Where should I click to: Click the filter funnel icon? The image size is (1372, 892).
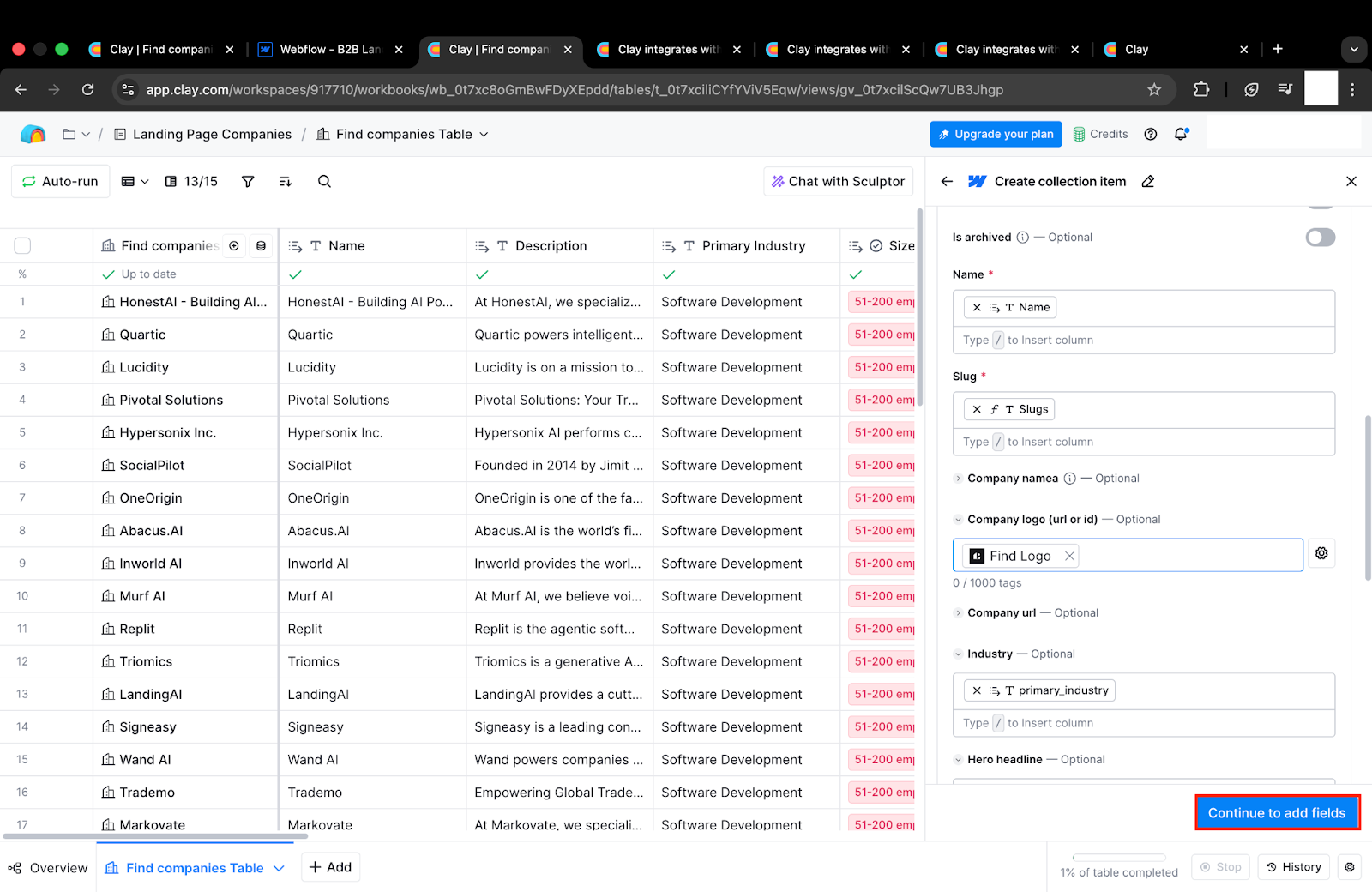pyautogui.click(x=248, y=181)
